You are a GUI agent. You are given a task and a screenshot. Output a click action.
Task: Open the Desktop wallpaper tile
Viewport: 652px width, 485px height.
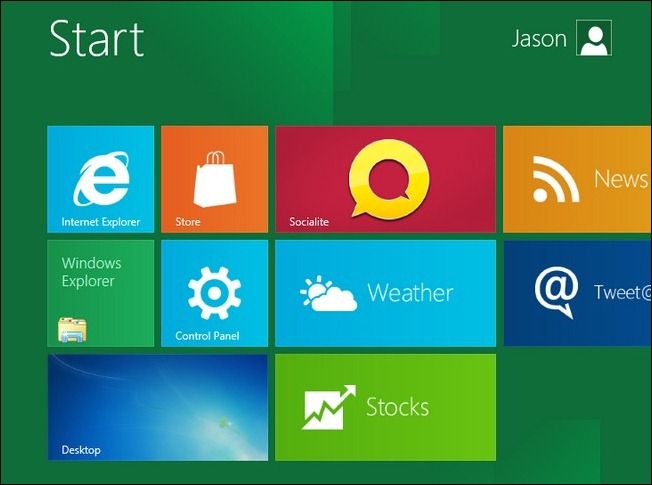click(158, 407)
